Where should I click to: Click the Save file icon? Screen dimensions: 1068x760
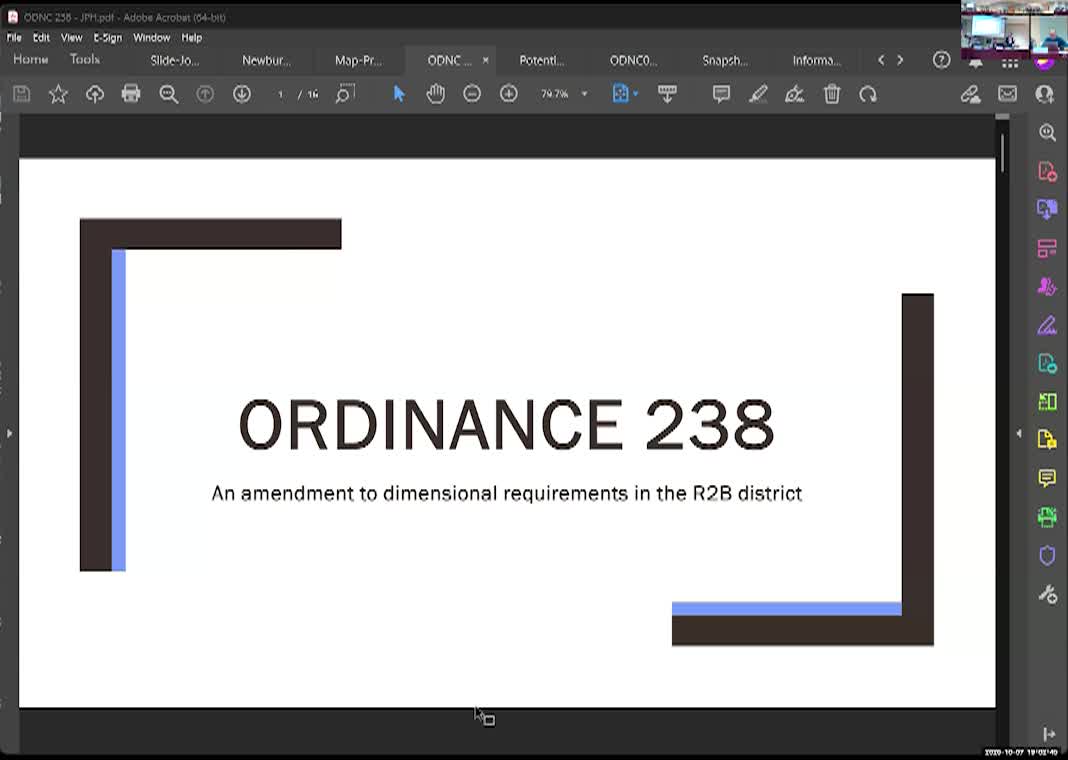(22, 94)
